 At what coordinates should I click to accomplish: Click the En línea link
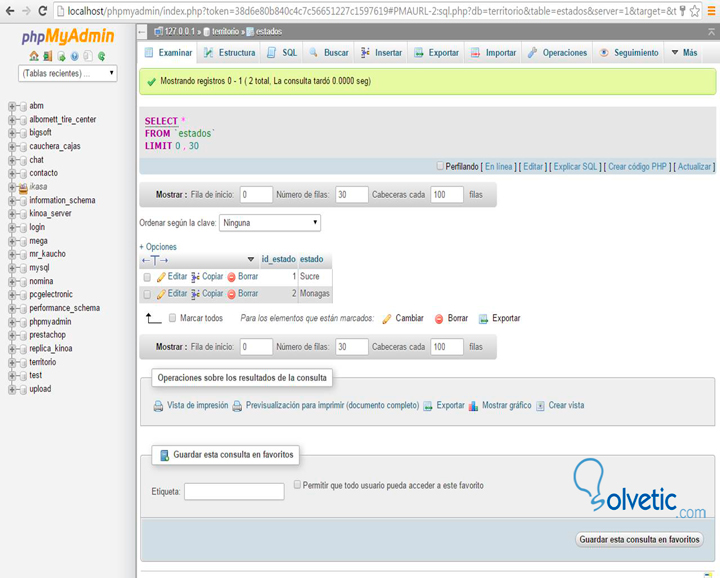[499, 167]
